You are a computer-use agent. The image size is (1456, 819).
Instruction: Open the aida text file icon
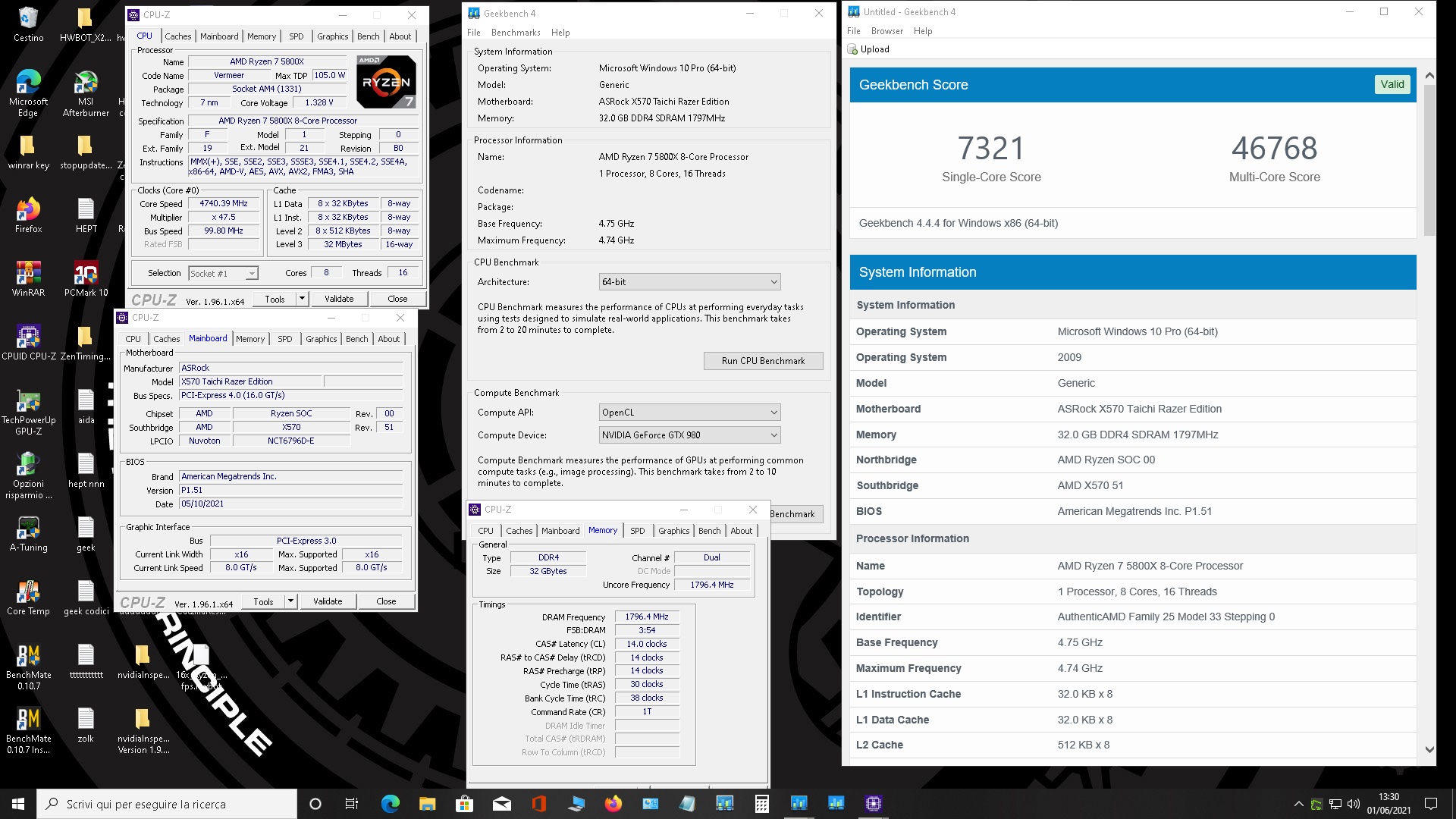pos(86,406)
